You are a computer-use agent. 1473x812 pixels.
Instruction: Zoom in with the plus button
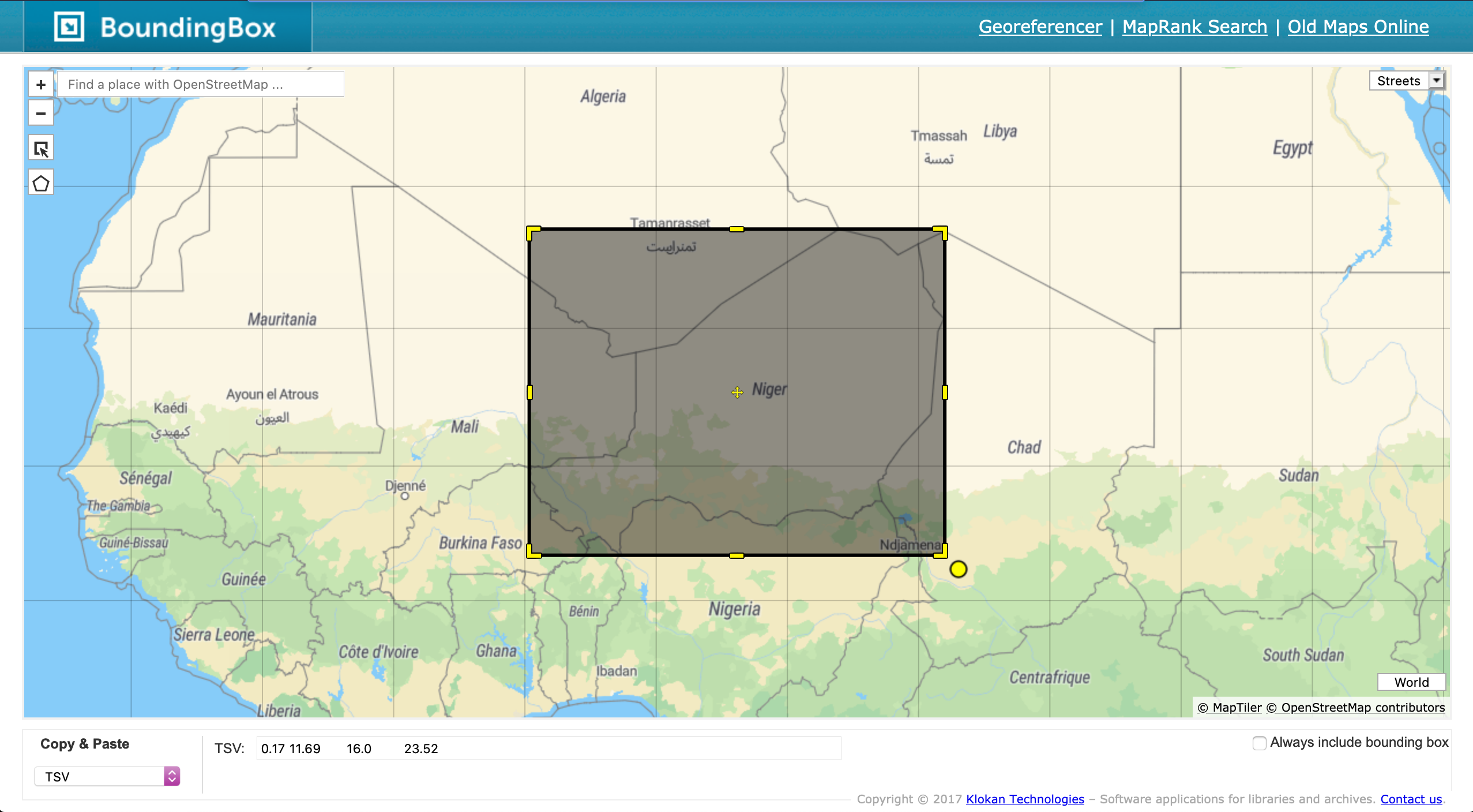(41, 85)
